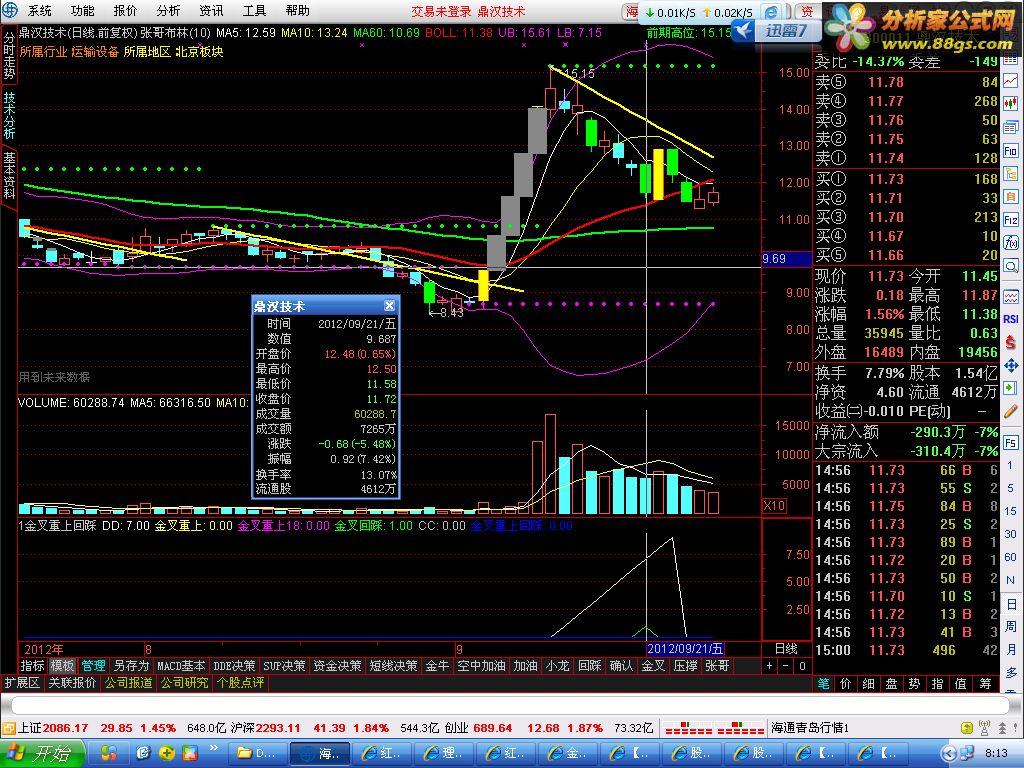Image resolution: width=1024 pixels, height=768 pixels.
Task: Open the 个股点评 link
Action: (240, 682)
